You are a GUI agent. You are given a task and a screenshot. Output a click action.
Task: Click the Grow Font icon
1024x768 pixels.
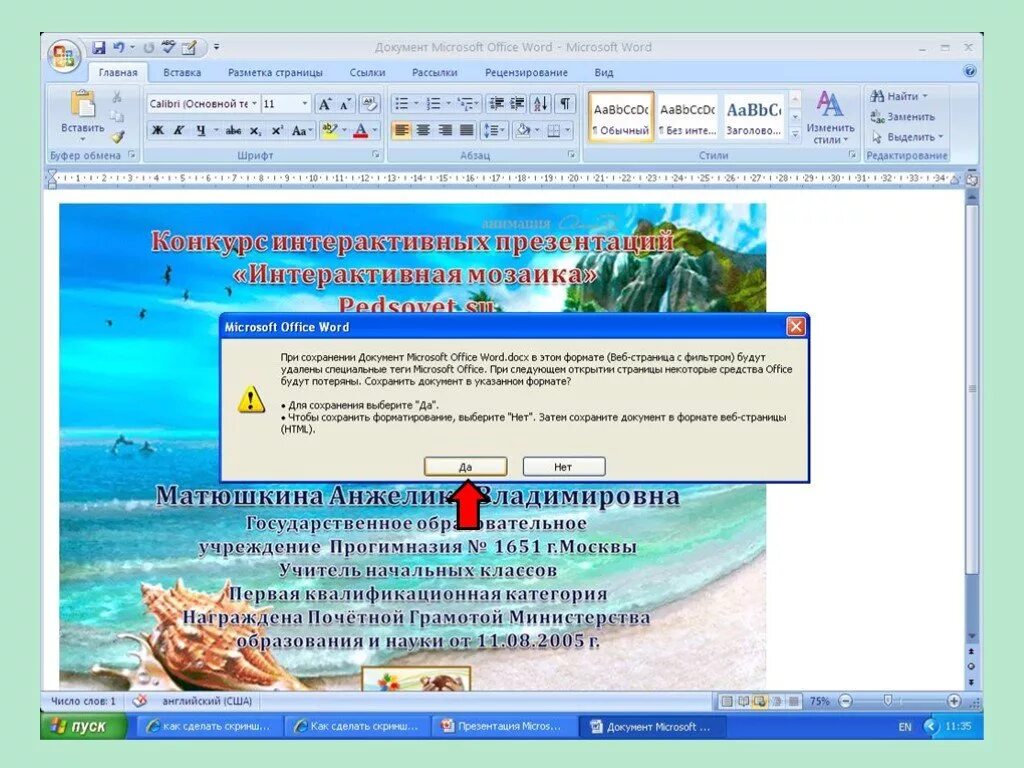[325, 104]
